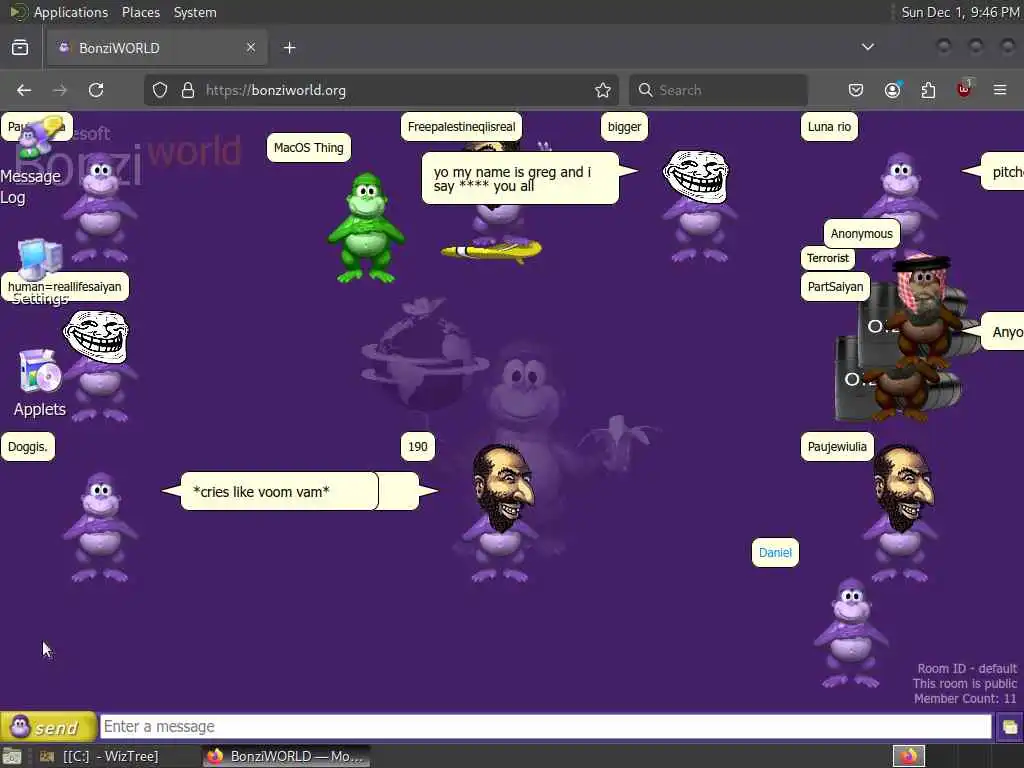Open the Places menu
Image resolution: width=1024 pixels, height=768 pixels.
140,12
